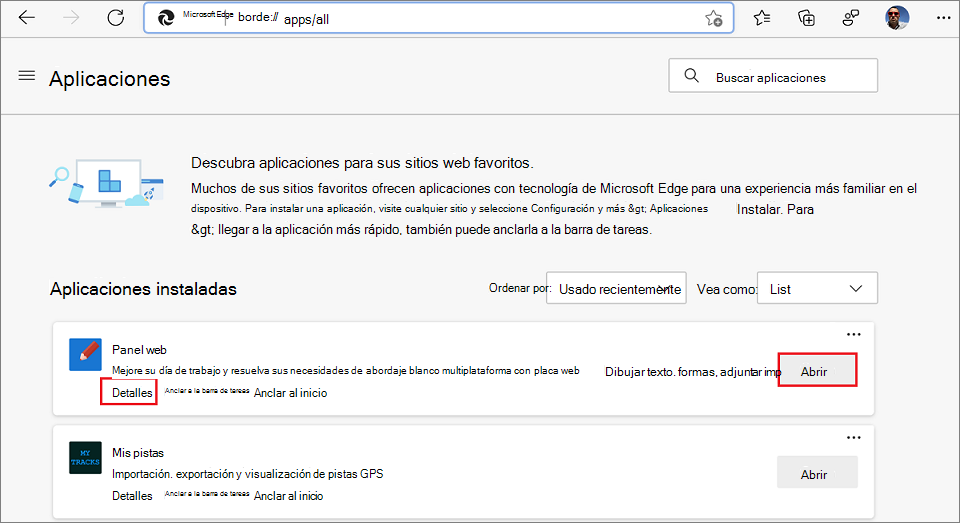Click the Edge logo in the address bar
This screenshot has width=960, height=523.
click(x=166, y=18)
